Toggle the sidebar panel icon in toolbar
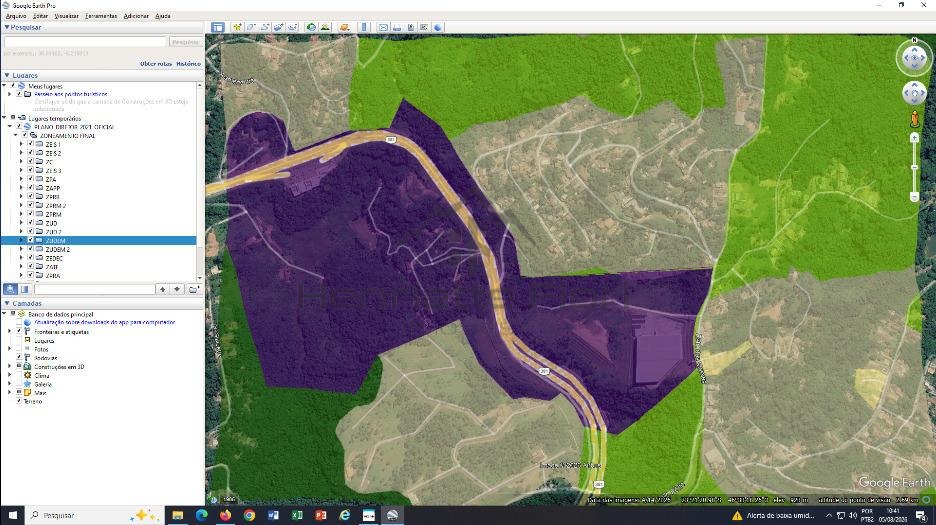Screen dimensions: 936x525 click(218, 27)
